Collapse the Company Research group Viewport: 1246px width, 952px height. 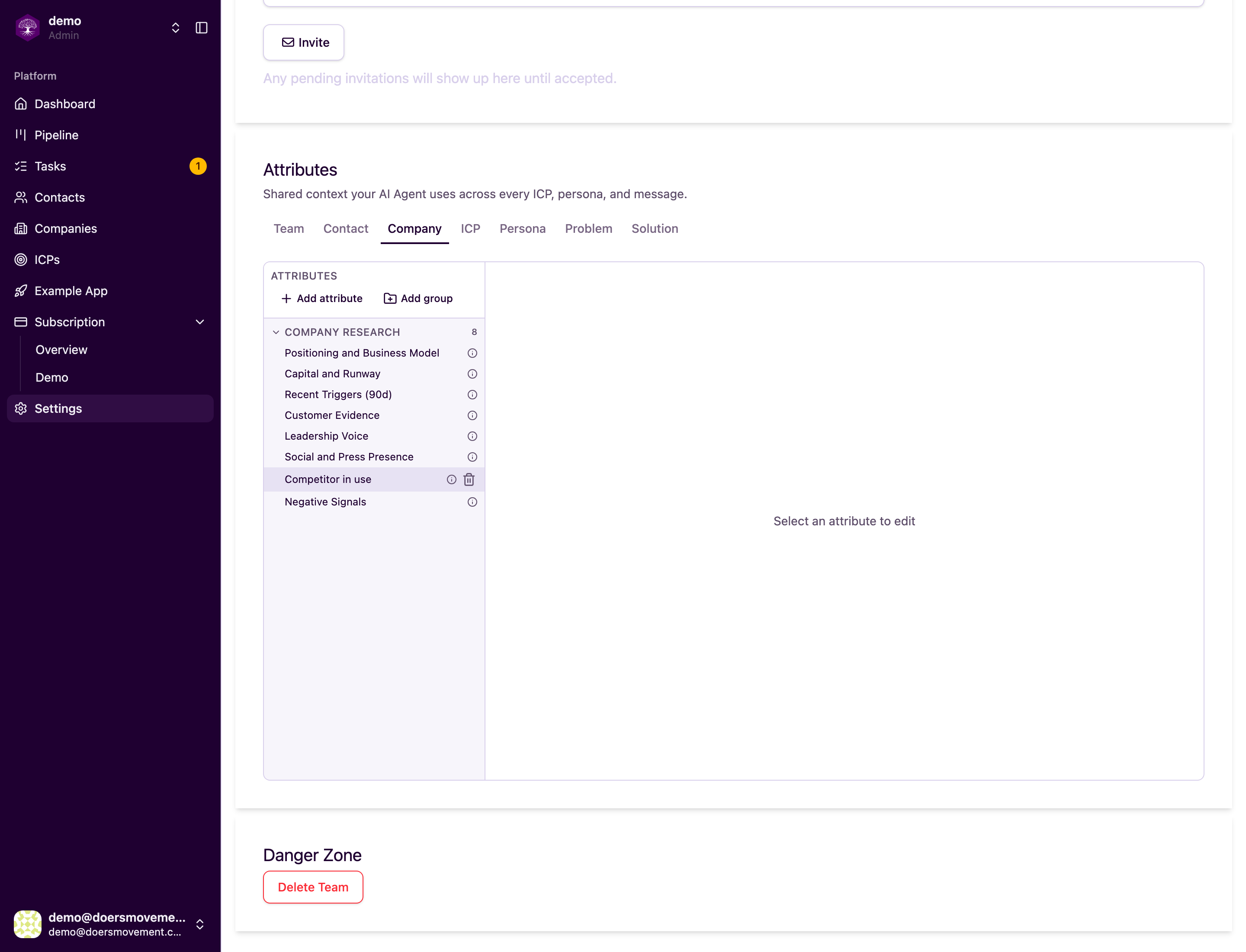pos(276,332)
